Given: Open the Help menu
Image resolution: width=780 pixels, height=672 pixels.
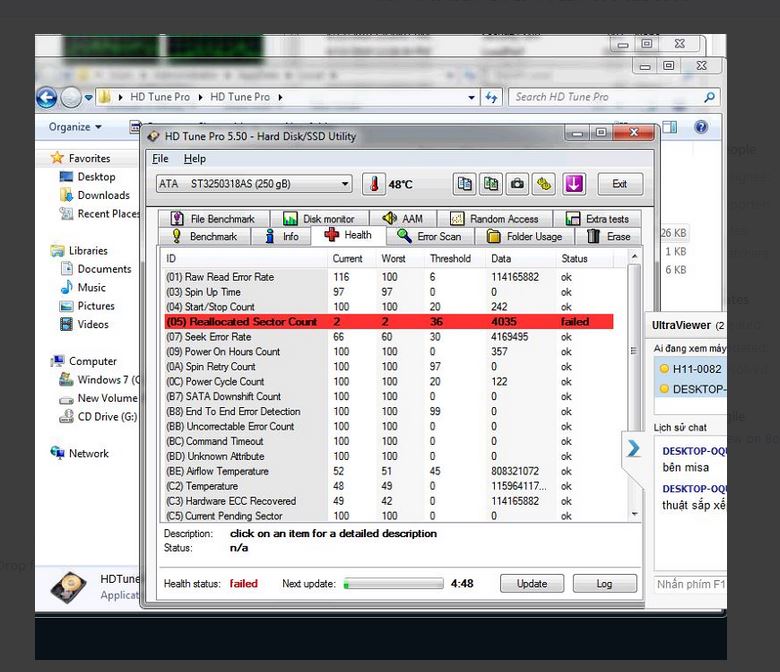Looking at the screenshot, I should tap(195, 159).
